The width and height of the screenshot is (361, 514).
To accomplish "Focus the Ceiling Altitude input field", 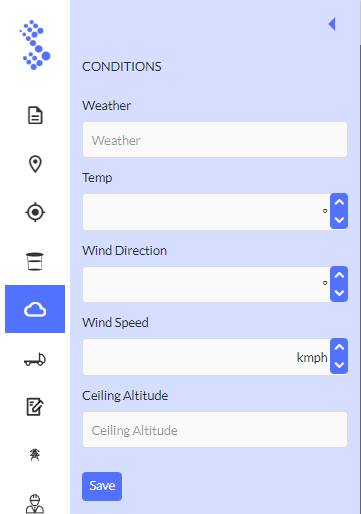I will [x=215, y=430].
